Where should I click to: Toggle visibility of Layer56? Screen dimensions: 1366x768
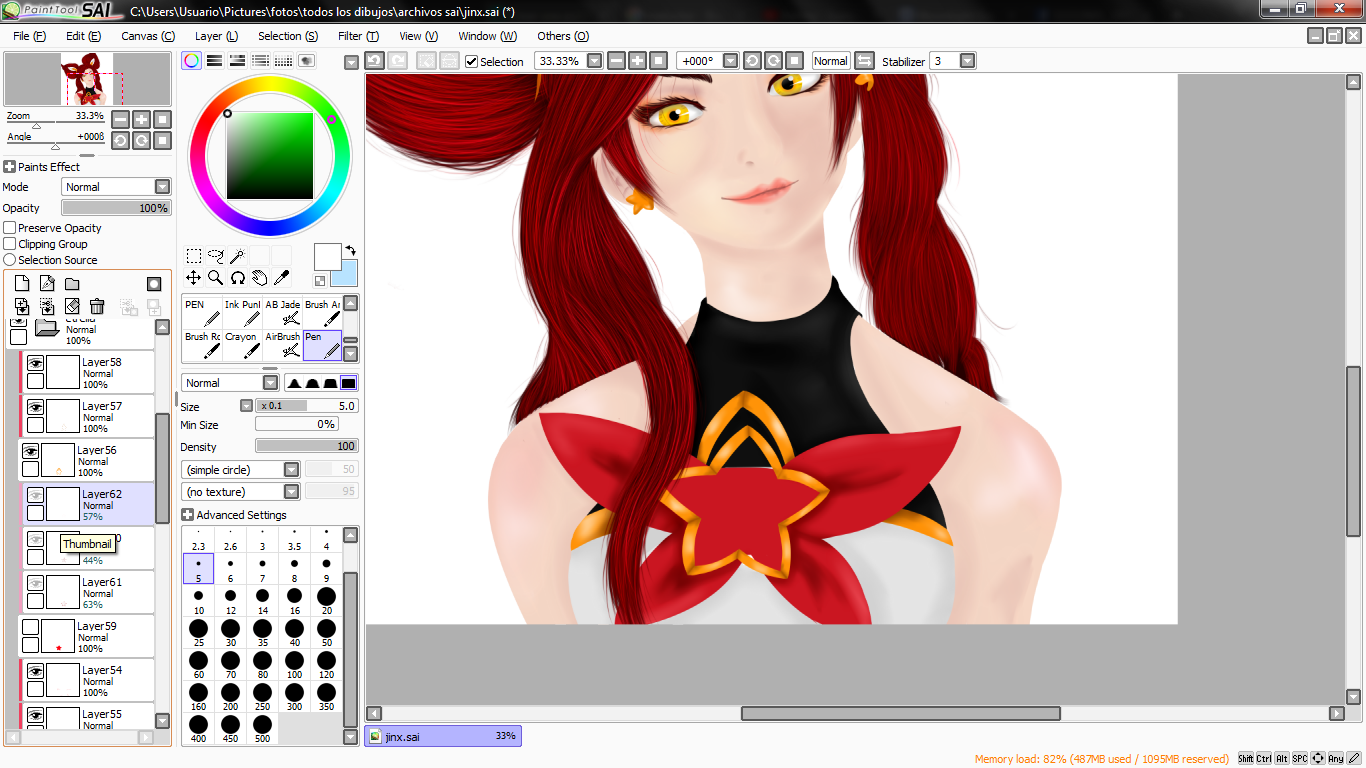point(30,451)
